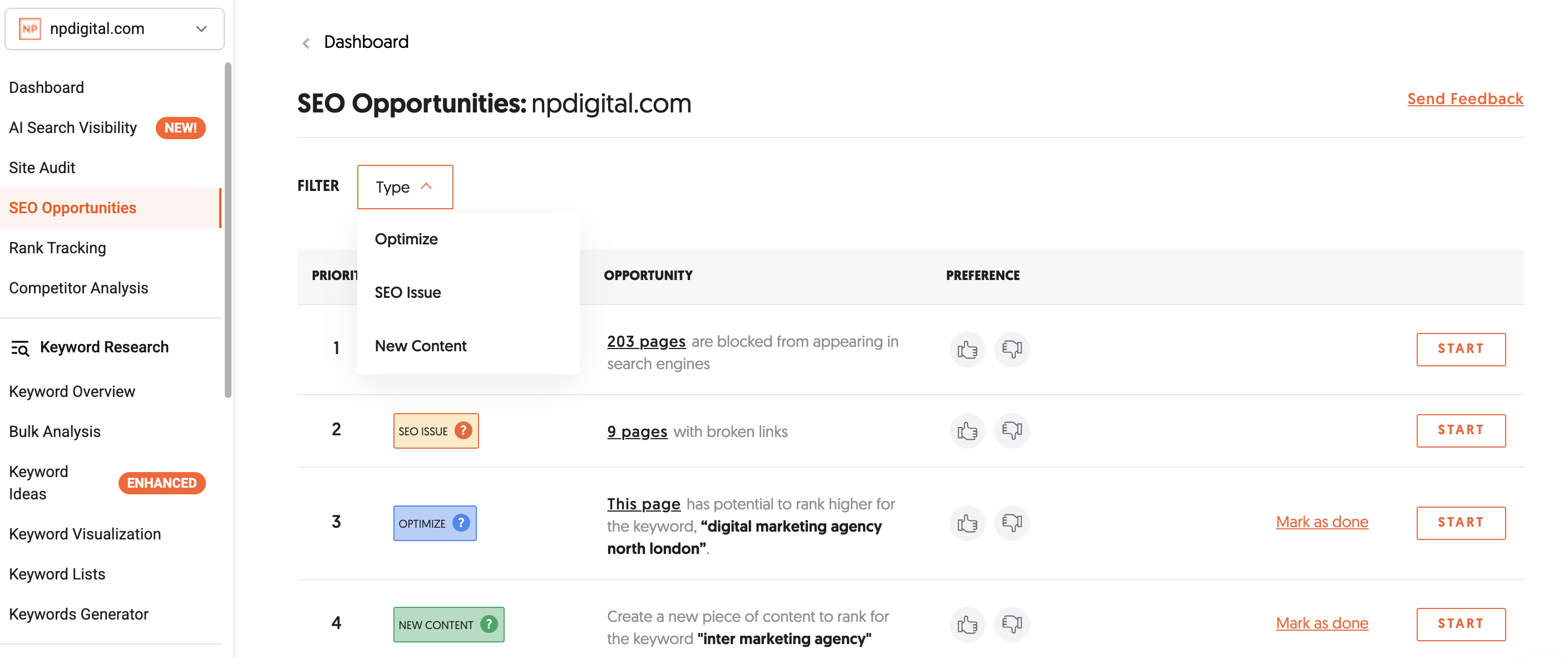
Task: Click thumbs down for 203 pages blocked row
Action: tap(1012, 349)
